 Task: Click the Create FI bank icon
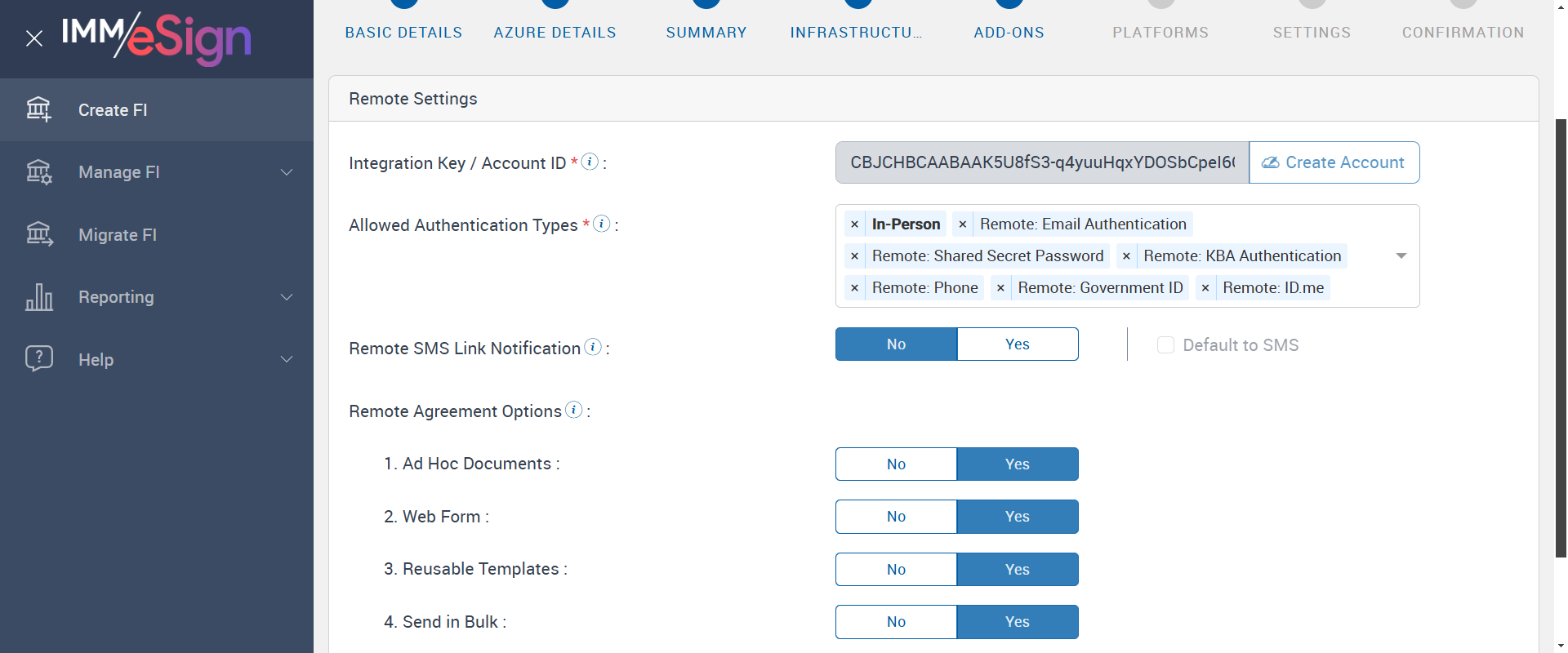(38, 109)
